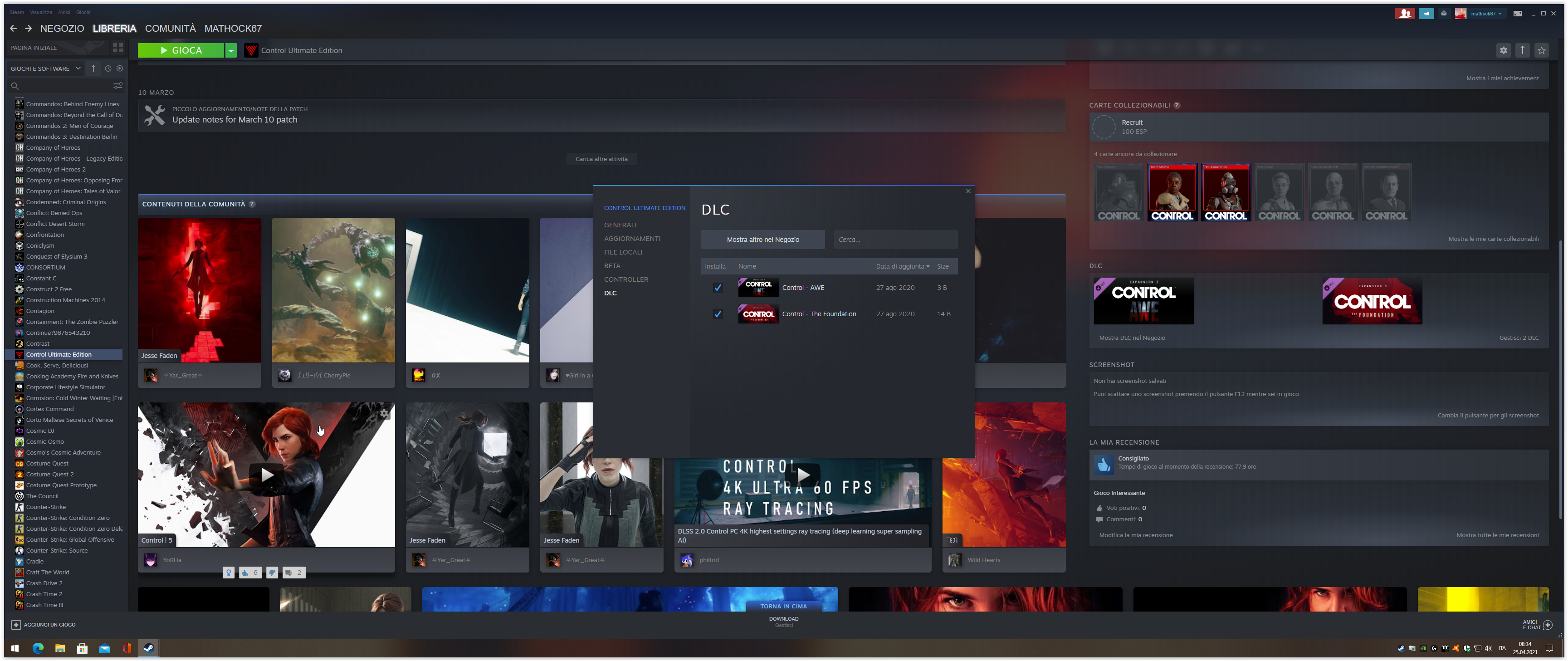Click Carica altre attività button
Screen dimensions: 1568x661
(601, 159)
